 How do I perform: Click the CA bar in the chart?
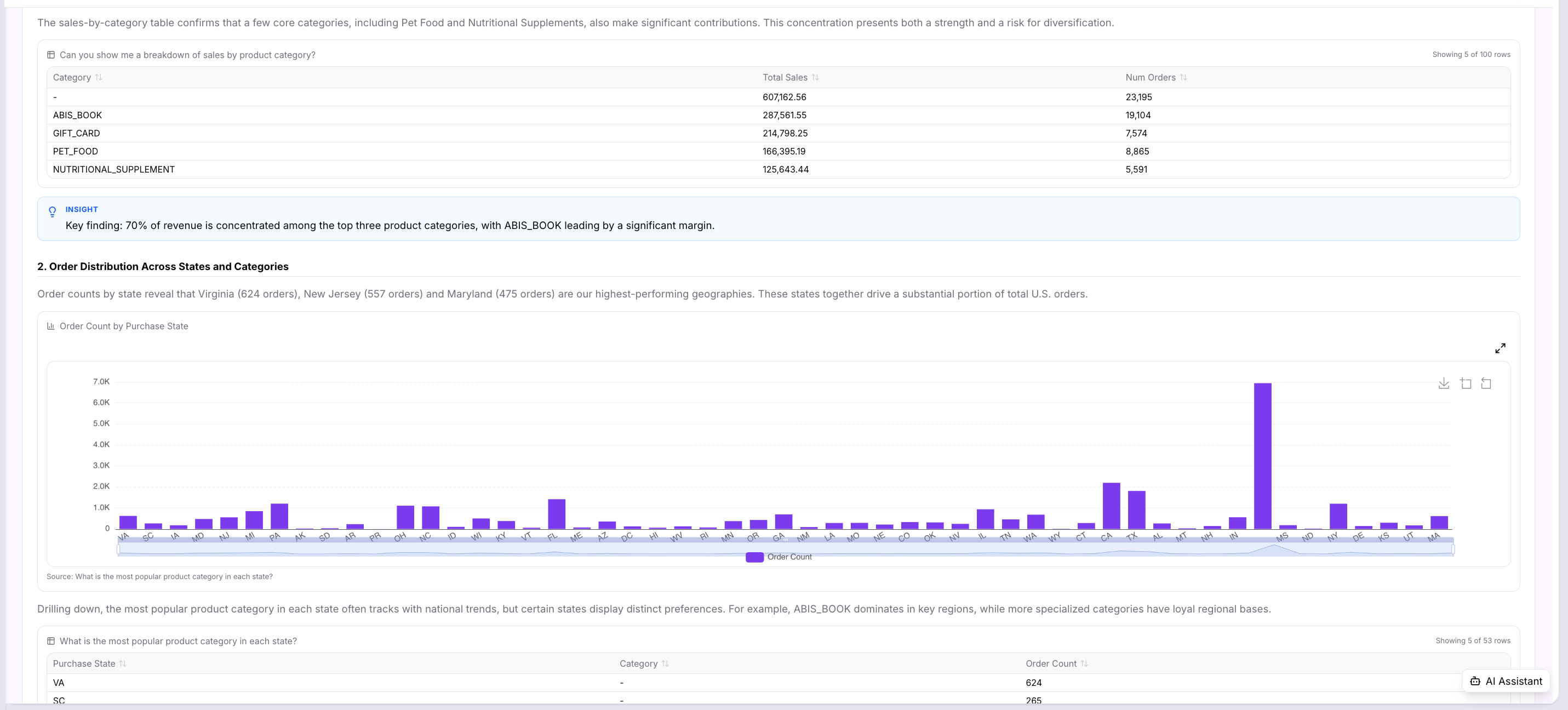pos(1111,506)
